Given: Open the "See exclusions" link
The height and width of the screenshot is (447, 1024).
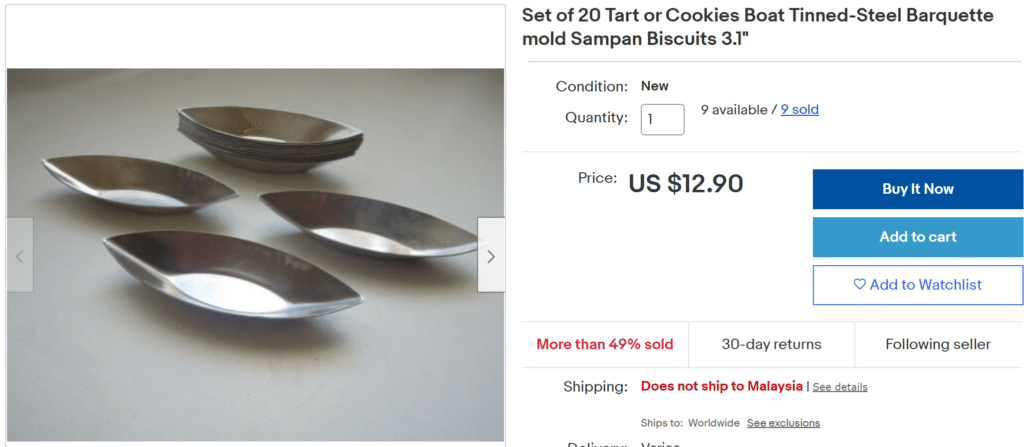Looking at the screenshot, I should [x=783, y=423].
